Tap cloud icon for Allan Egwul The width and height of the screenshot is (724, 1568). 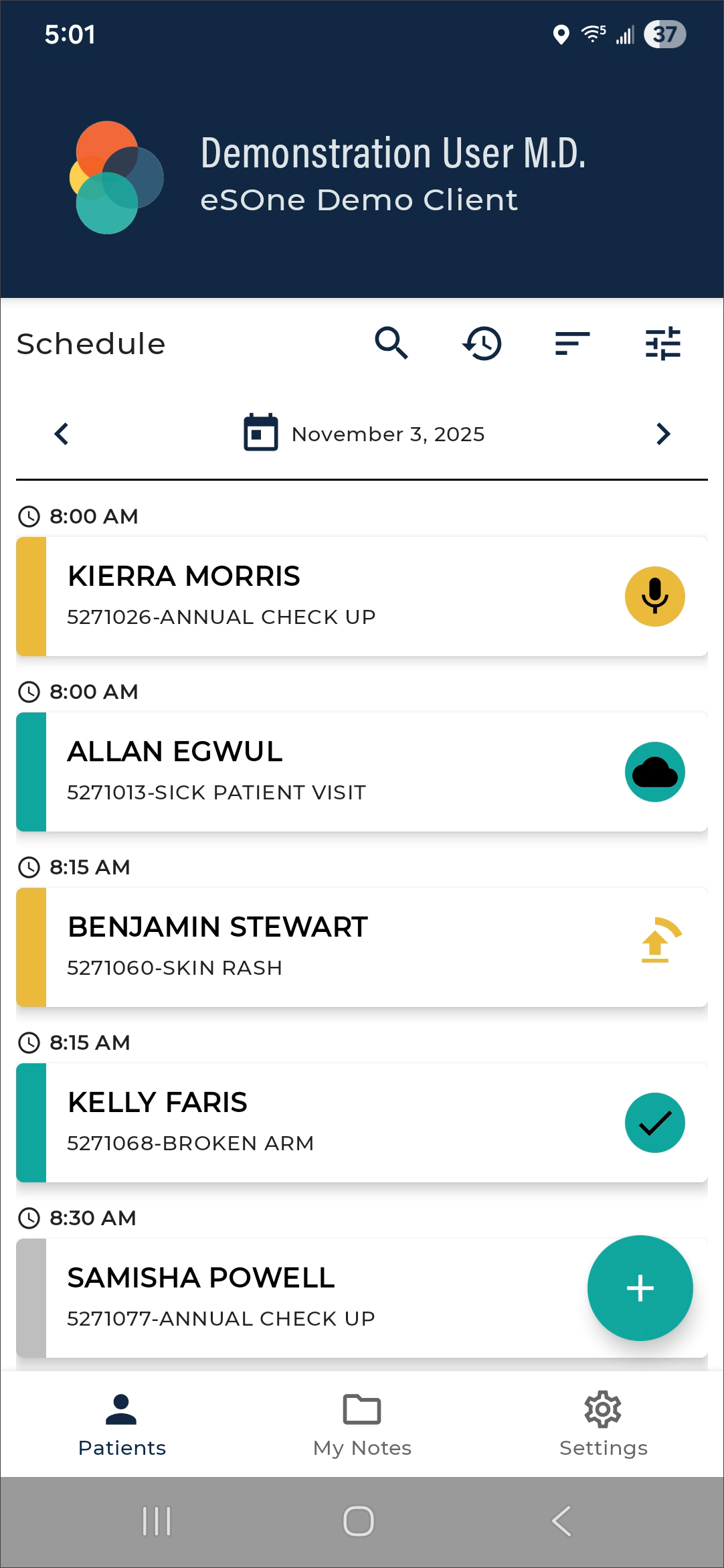(654, 772)
